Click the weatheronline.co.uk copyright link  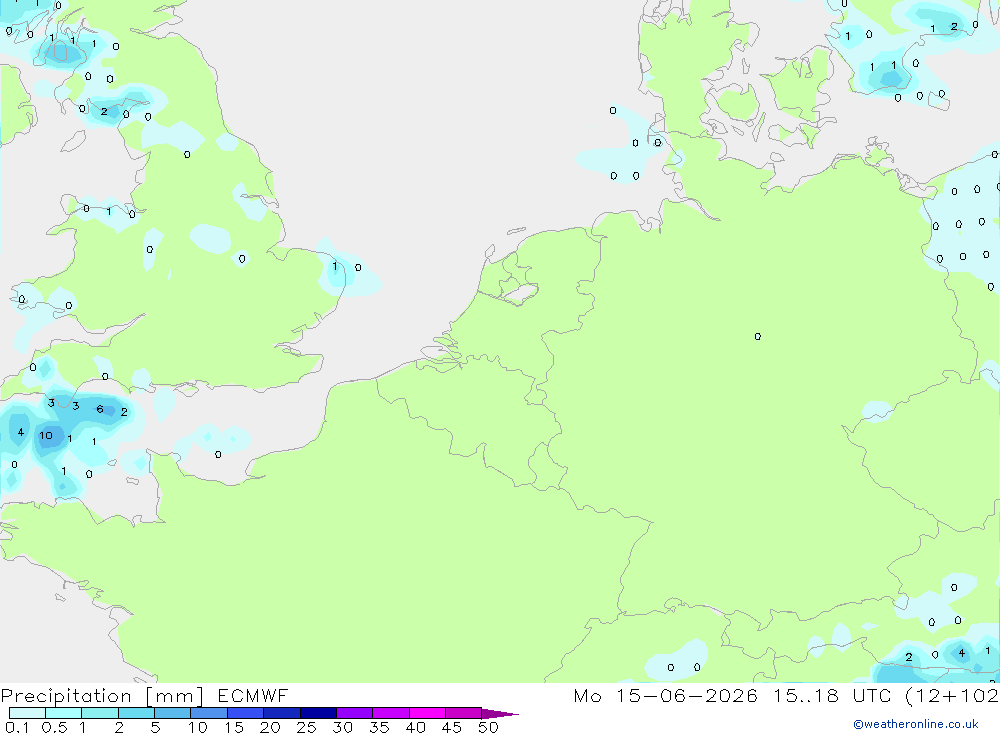(915, 724)
